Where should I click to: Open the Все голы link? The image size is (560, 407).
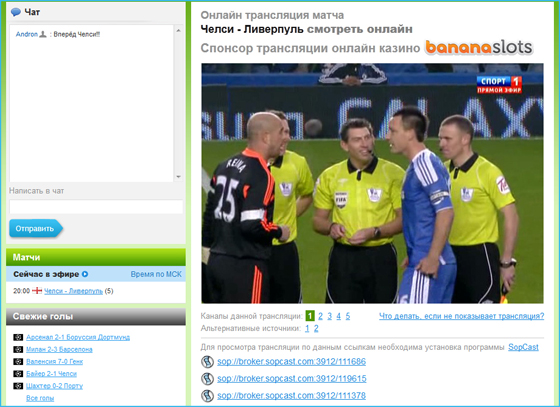coord(40,398)
